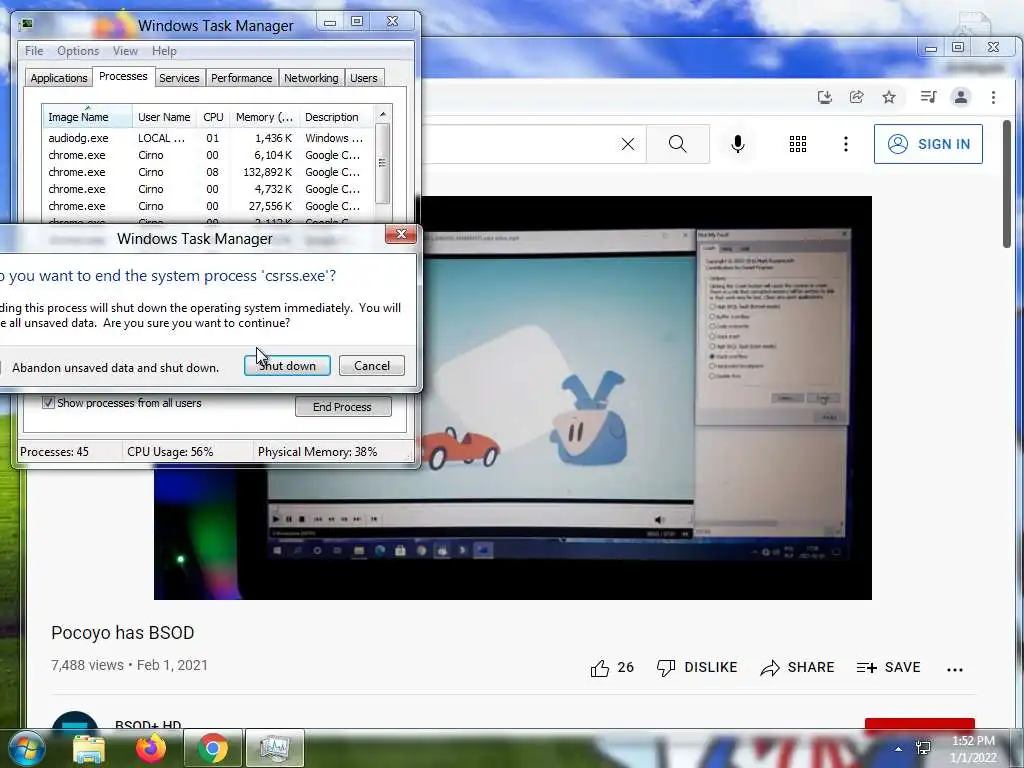Click the DISLIKE thumbs-down button
1024x768 pixels.
[697, 667]
